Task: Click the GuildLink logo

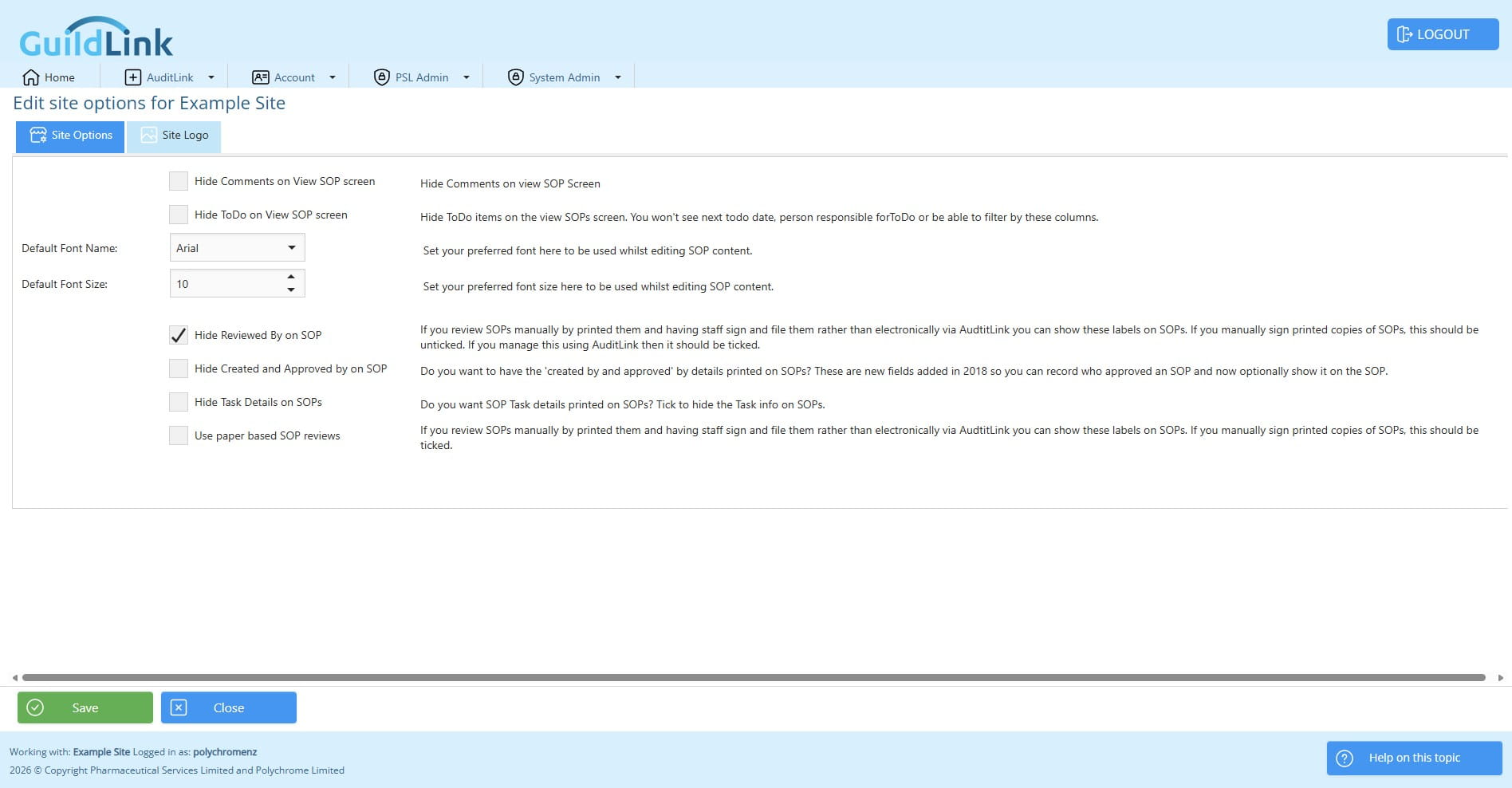Action: tap(96, 37)
